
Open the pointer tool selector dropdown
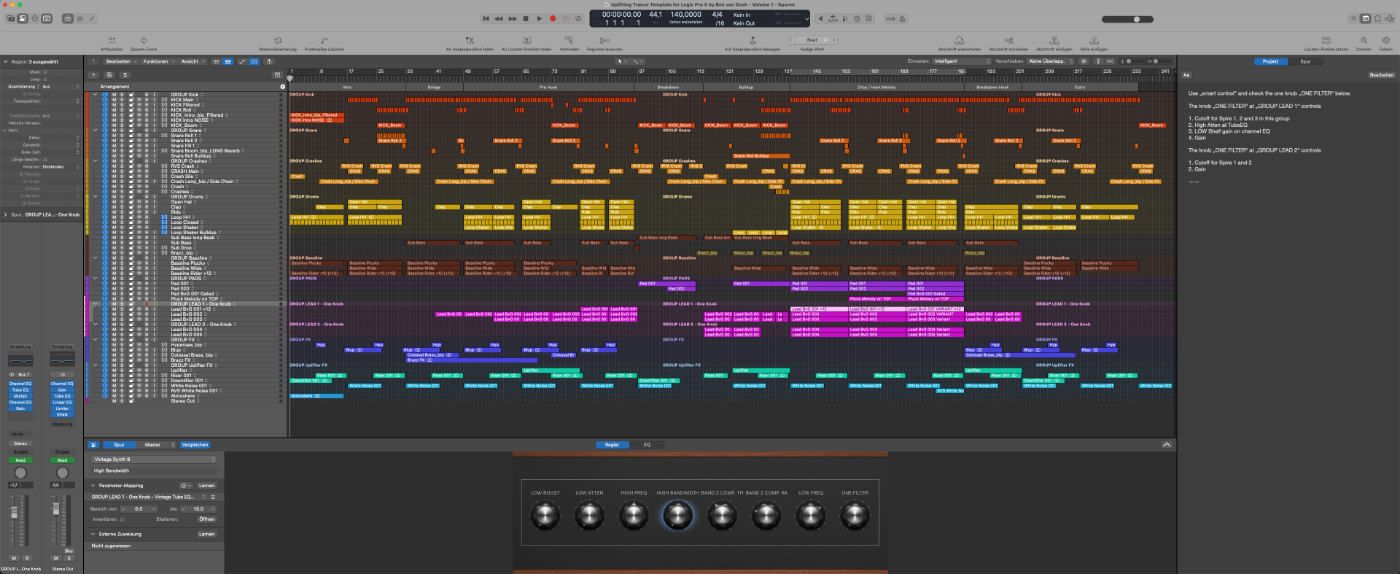pyautogui.click(x=621, y=61)
